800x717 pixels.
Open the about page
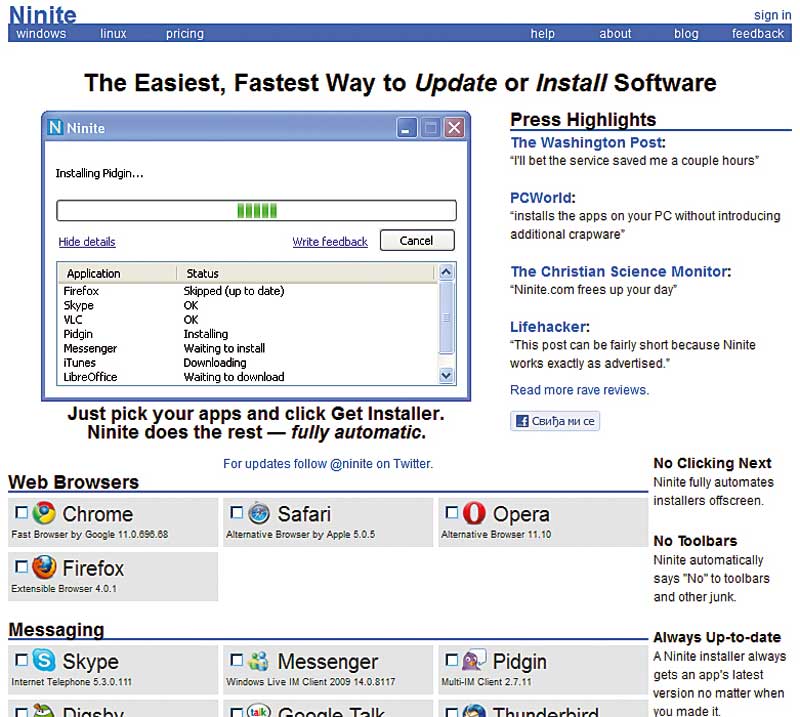coord(615,34)
